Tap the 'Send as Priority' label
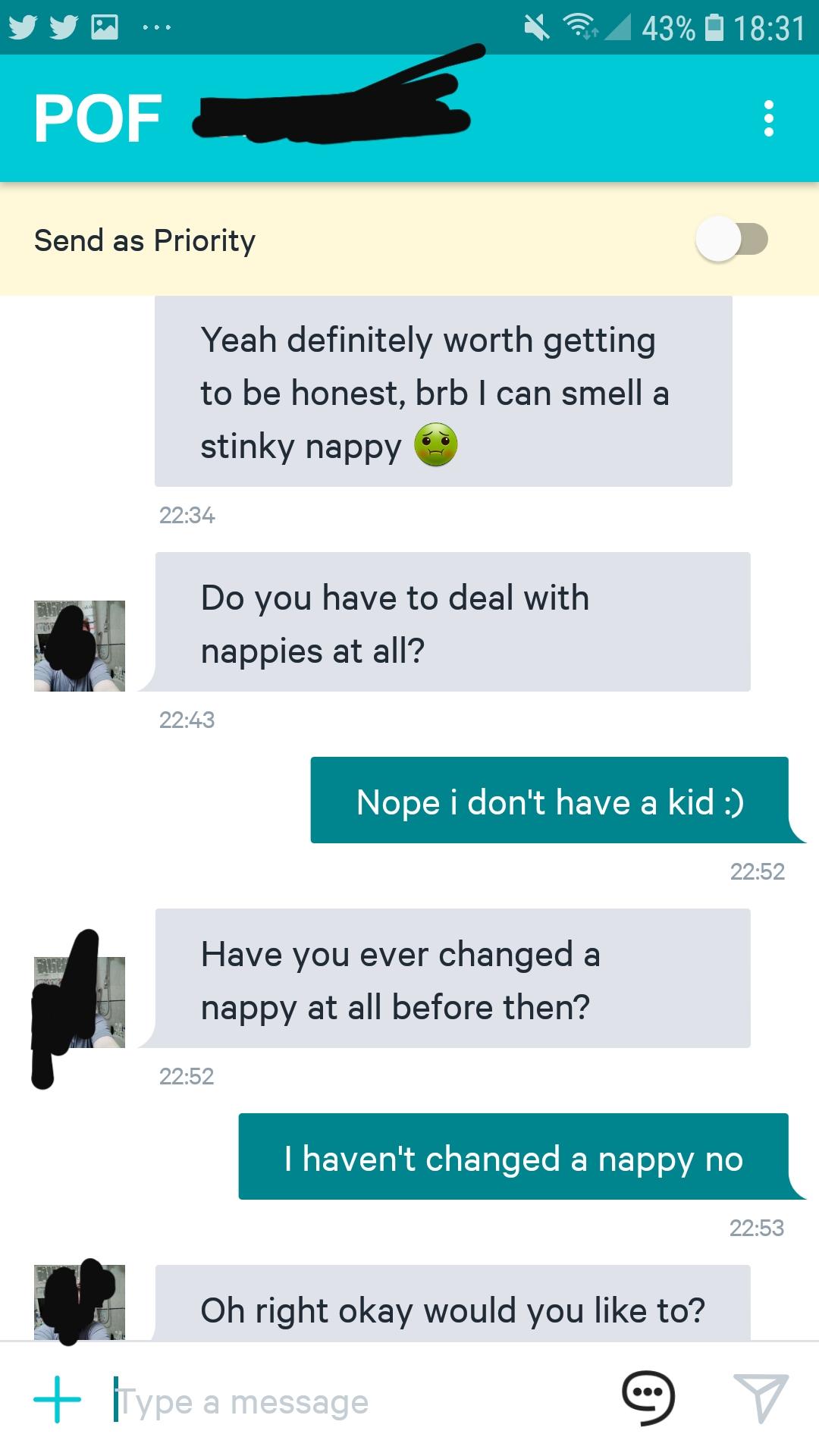The height and width of the screenshot is (1456, 819). click(145, 241)
